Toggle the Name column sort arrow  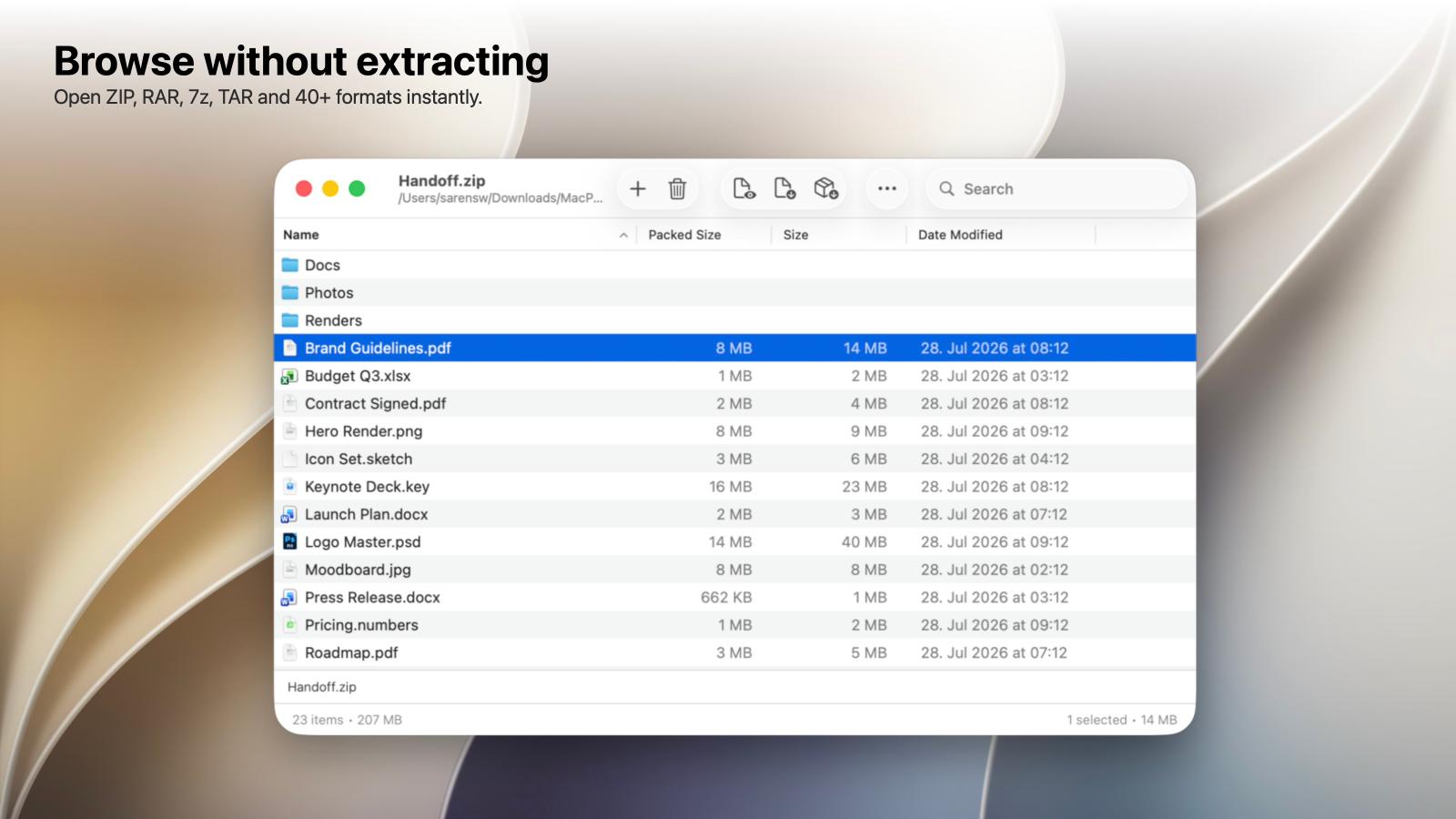coord(623,235)
